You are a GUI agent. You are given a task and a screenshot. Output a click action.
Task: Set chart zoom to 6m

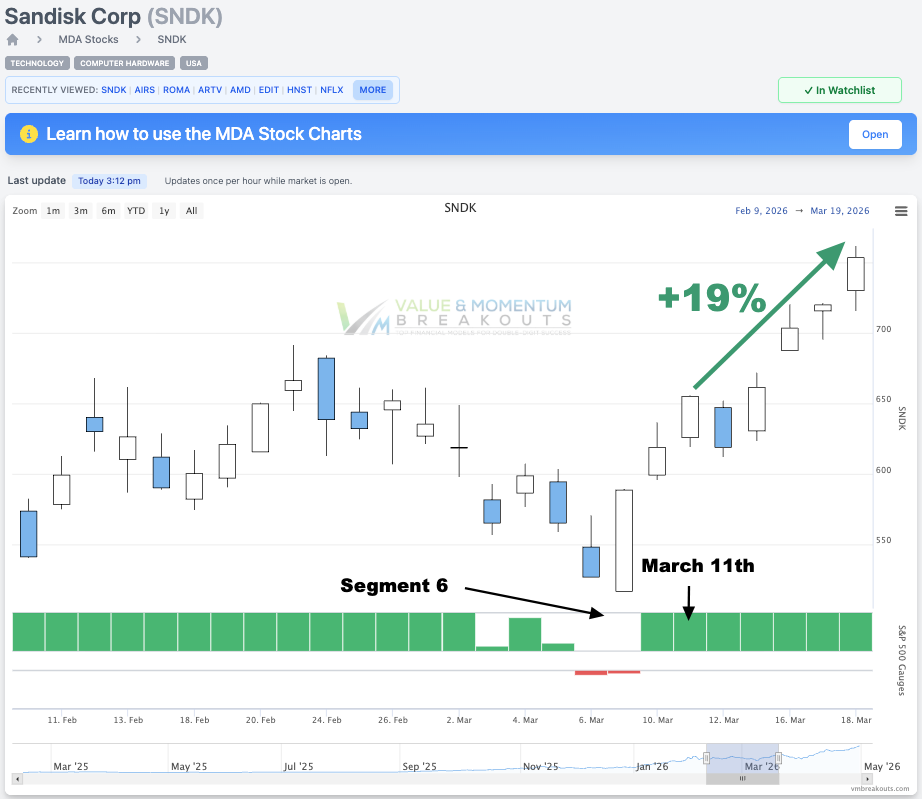coord(108,210)
